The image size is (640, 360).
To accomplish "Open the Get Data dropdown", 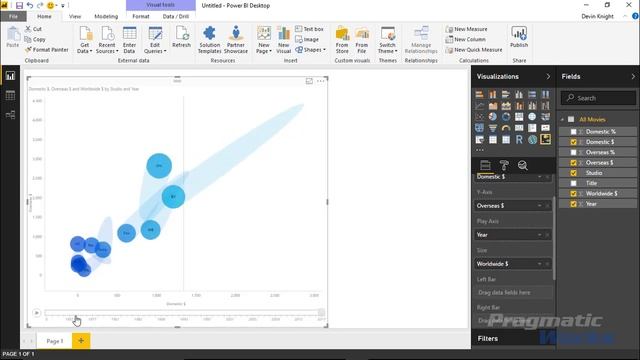I will pyautogui.click(x=84, y=40).
